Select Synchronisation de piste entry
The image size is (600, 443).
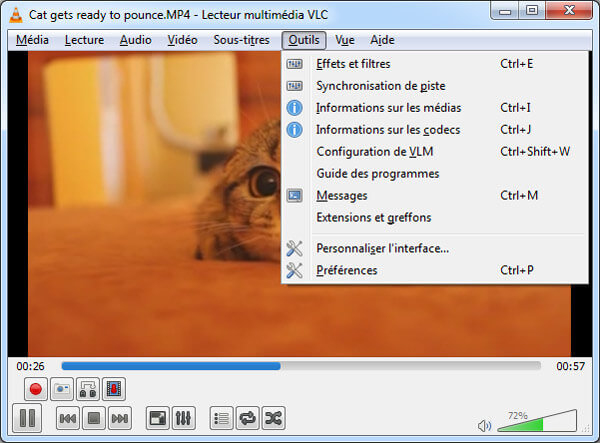(435, 86)
